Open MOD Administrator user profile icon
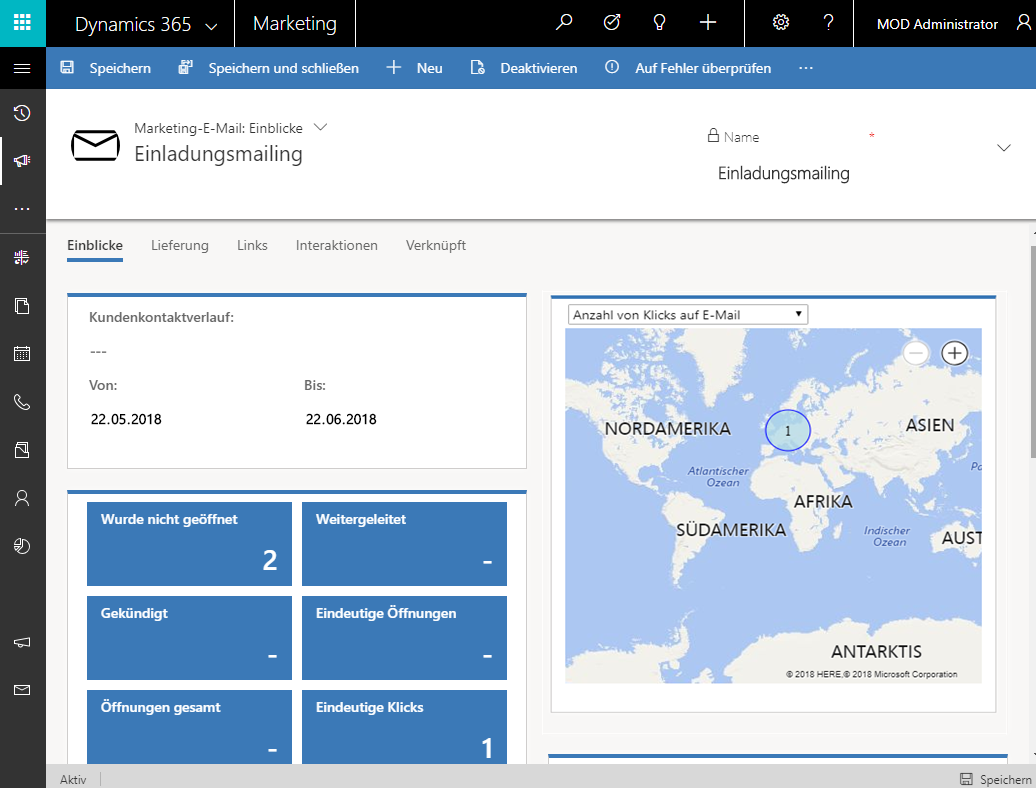This screenshot has height=788, width=1036. pos(1023,23)
